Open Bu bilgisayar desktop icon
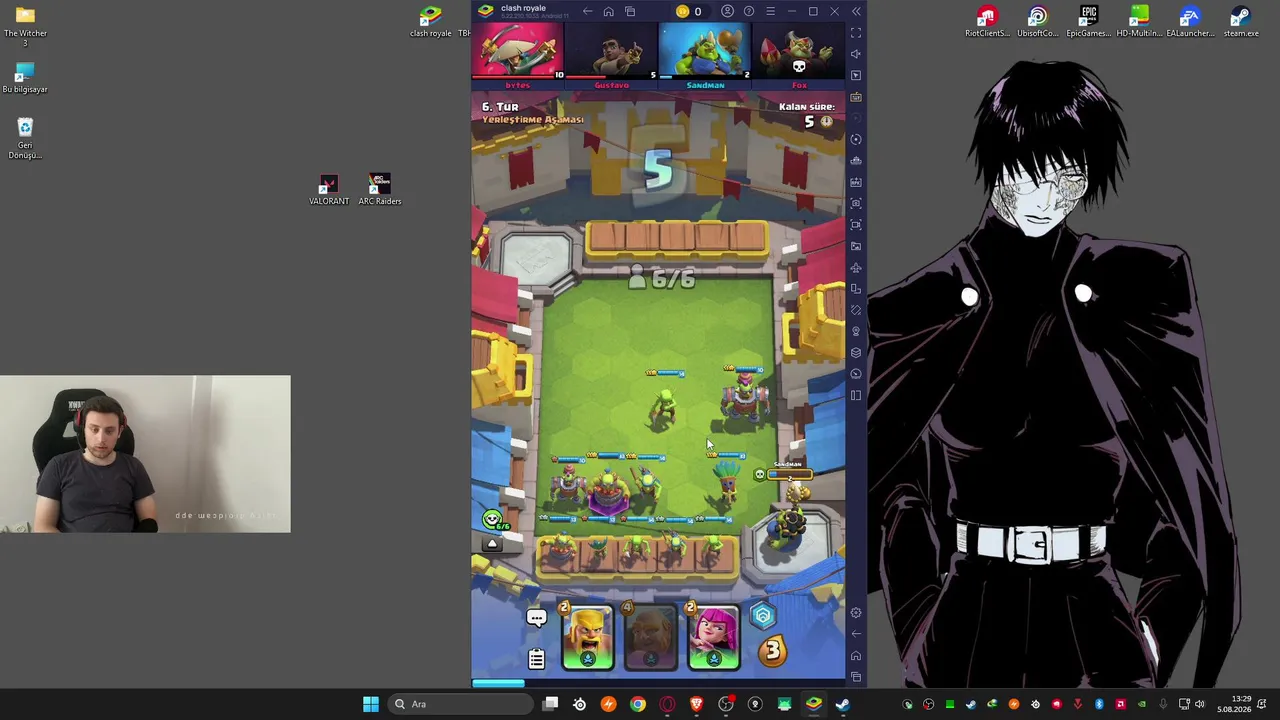Screen dimensions: 1280x720 tap(25, 79)
